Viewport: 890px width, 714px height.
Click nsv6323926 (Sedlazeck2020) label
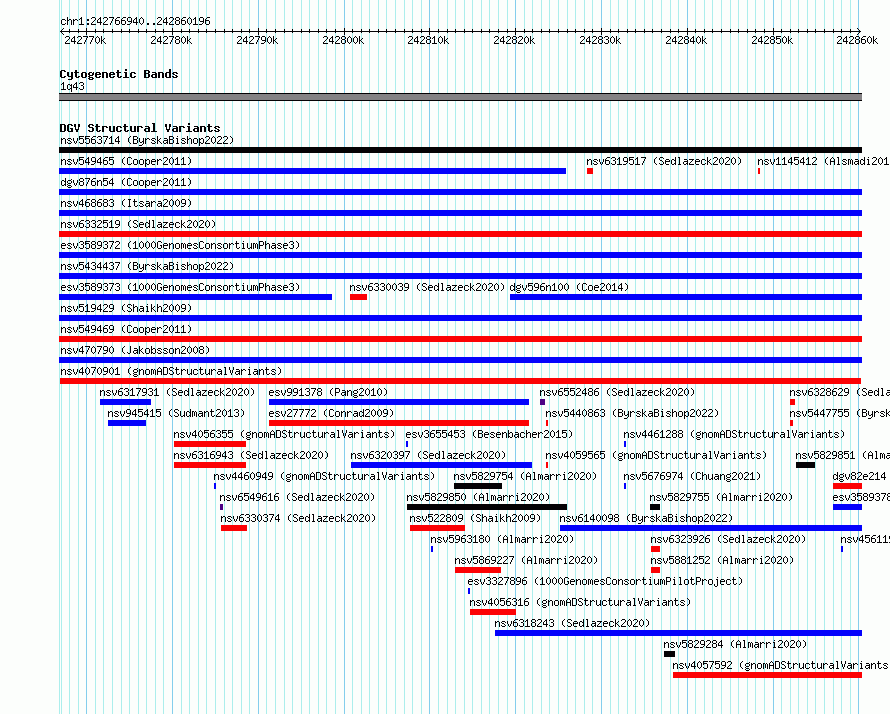(728, 539)
